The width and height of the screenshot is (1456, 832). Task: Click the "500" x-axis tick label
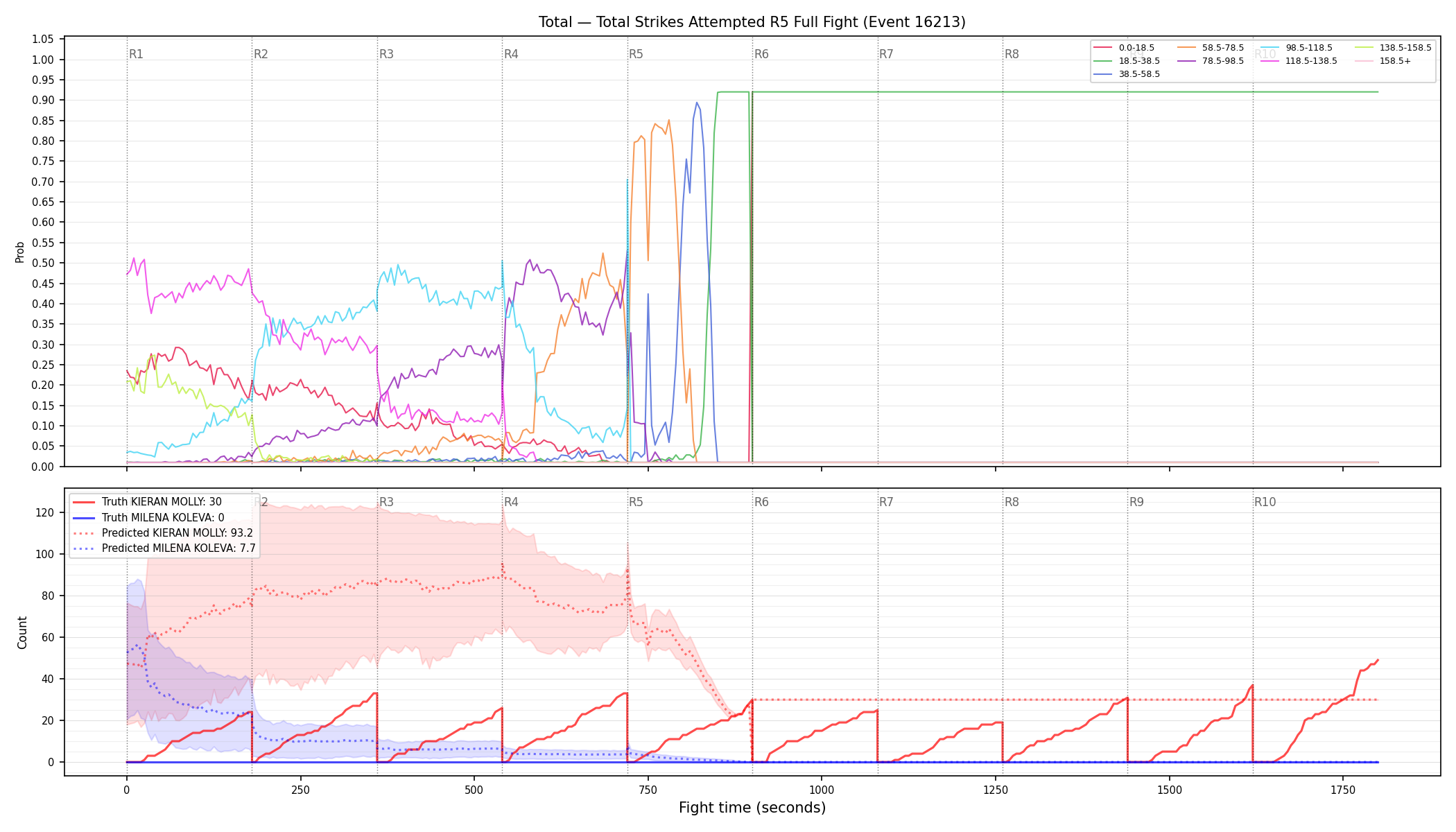[474, 790]
